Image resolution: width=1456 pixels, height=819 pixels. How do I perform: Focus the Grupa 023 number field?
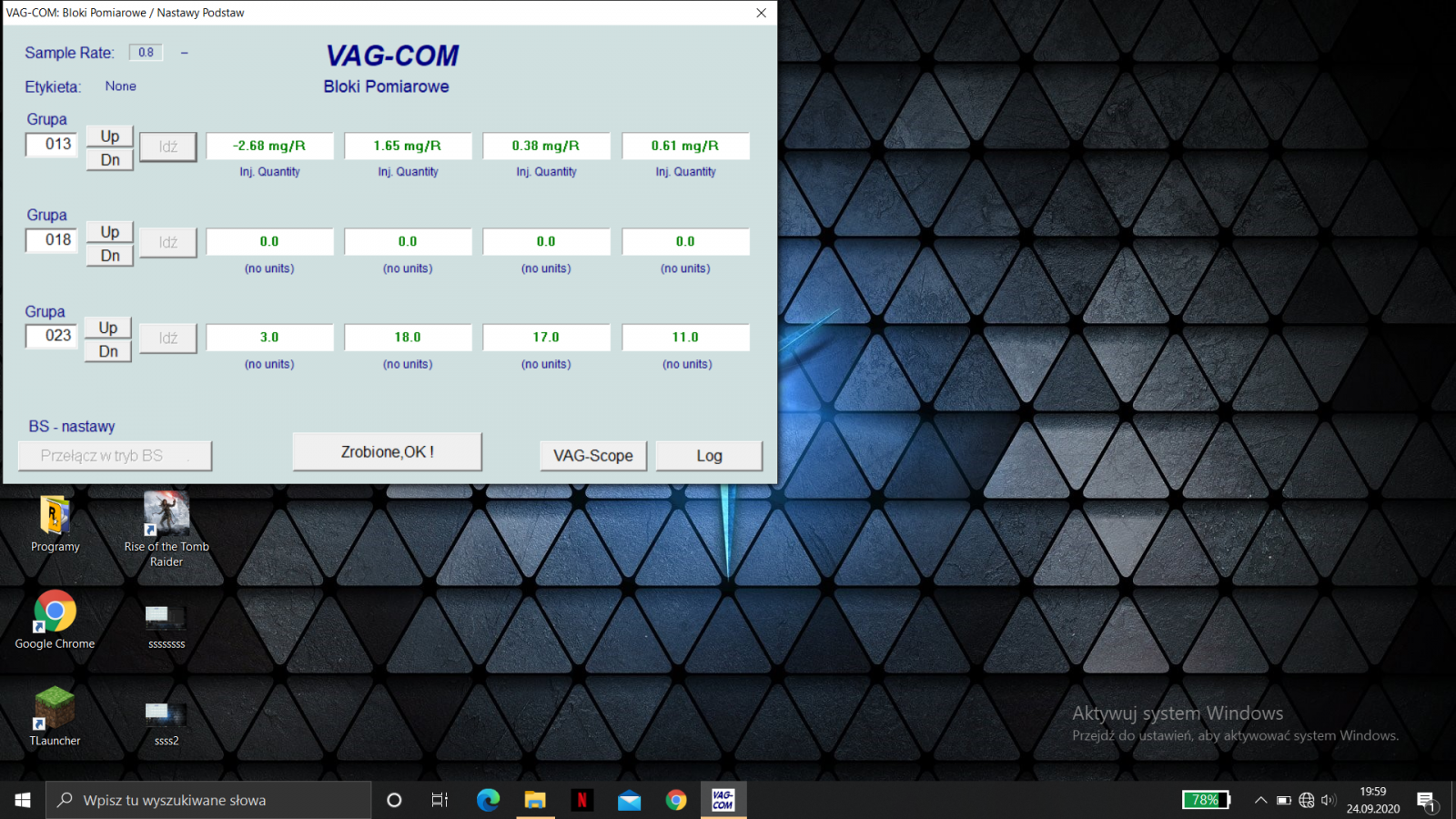51,335
